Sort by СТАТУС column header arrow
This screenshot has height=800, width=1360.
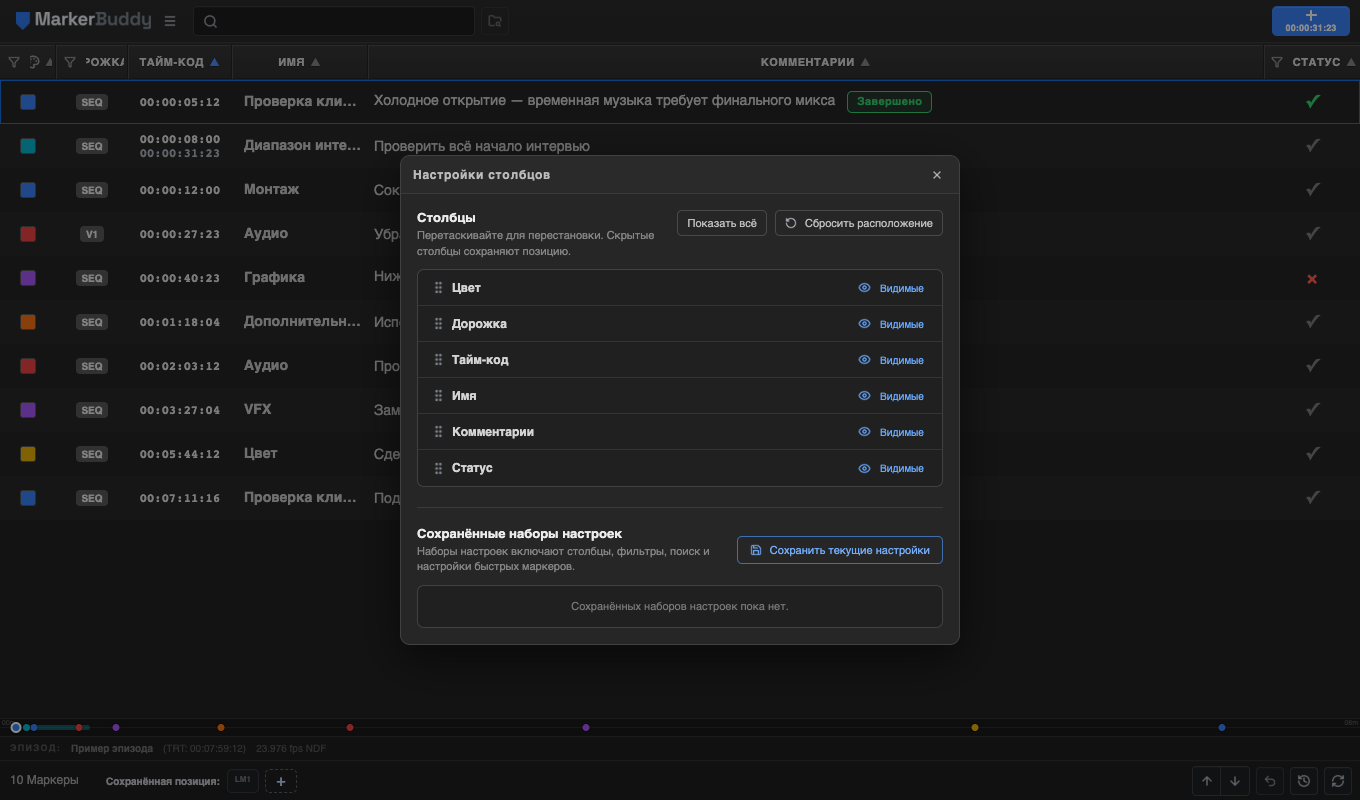(x=1350, y=62)
